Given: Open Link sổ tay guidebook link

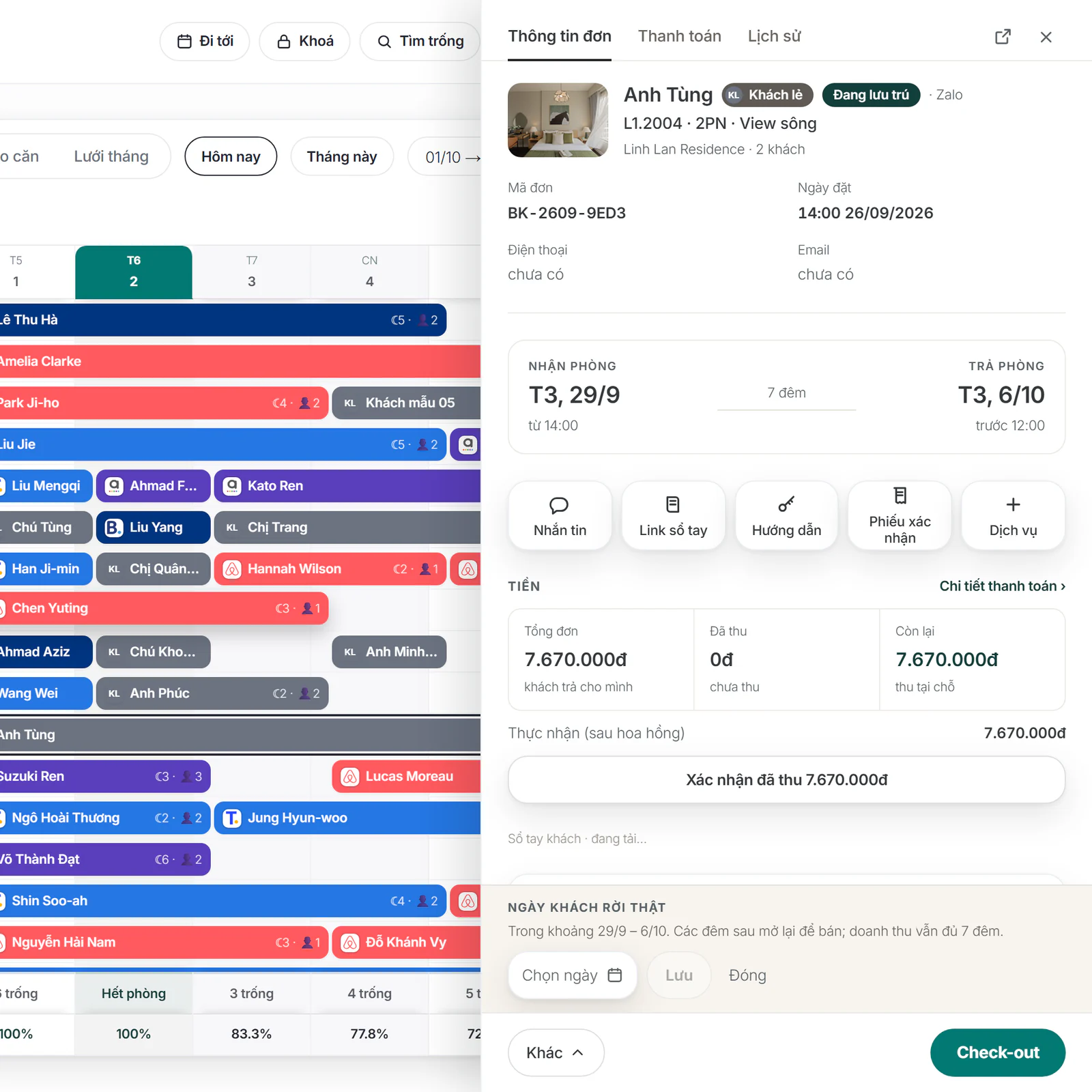Looking at the screenshot, I should (x=673, y=515).
